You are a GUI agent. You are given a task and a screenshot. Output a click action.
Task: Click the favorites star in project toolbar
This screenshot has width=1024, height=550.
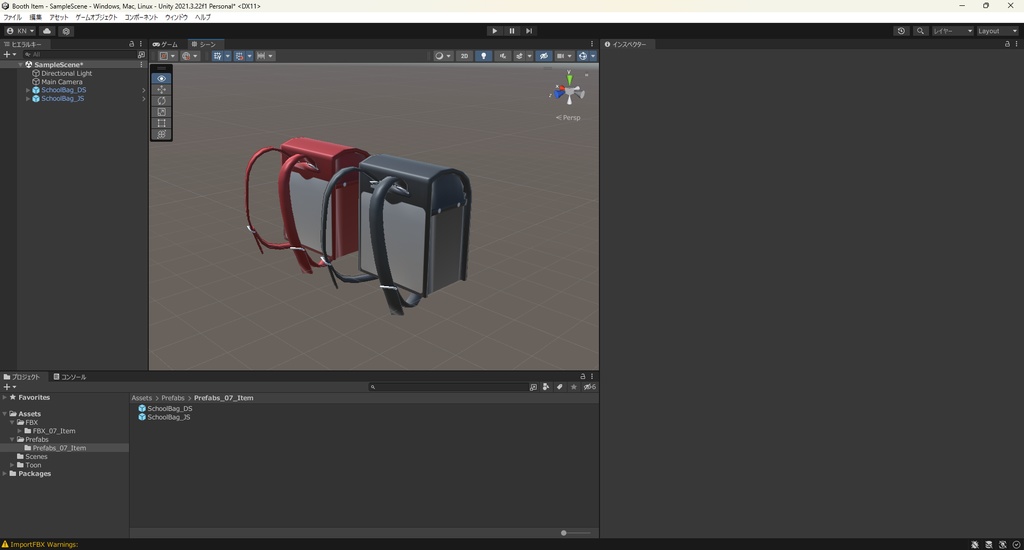[x=573, y=387]
